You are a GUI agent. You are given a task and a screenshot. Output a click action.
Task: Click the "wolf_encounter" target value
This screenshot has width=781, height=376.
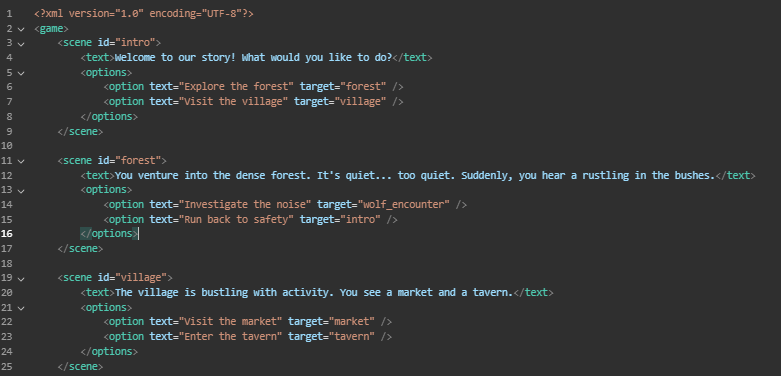coord(408,204)
